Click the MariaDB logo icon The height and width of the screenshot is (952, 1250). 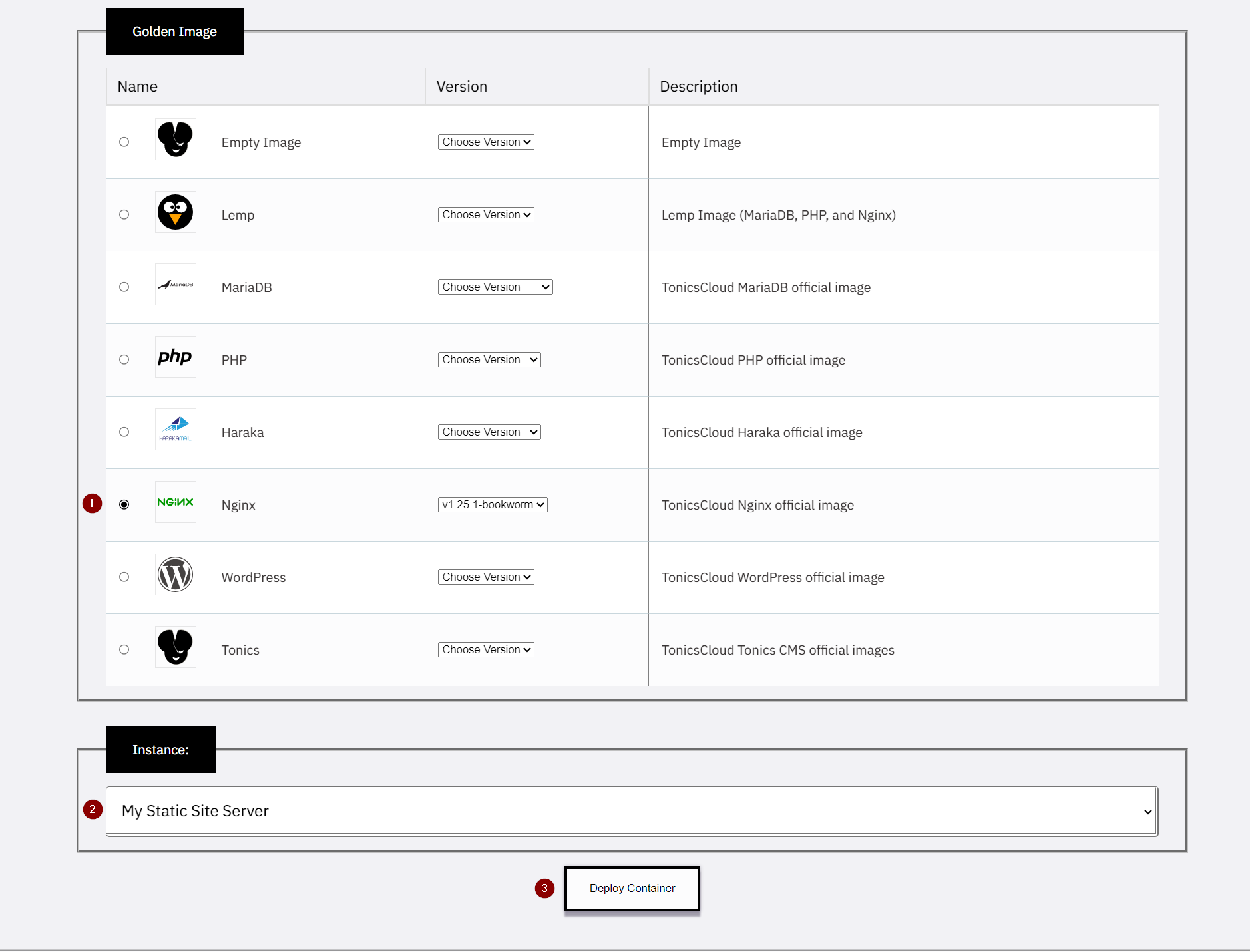point(175,285)
